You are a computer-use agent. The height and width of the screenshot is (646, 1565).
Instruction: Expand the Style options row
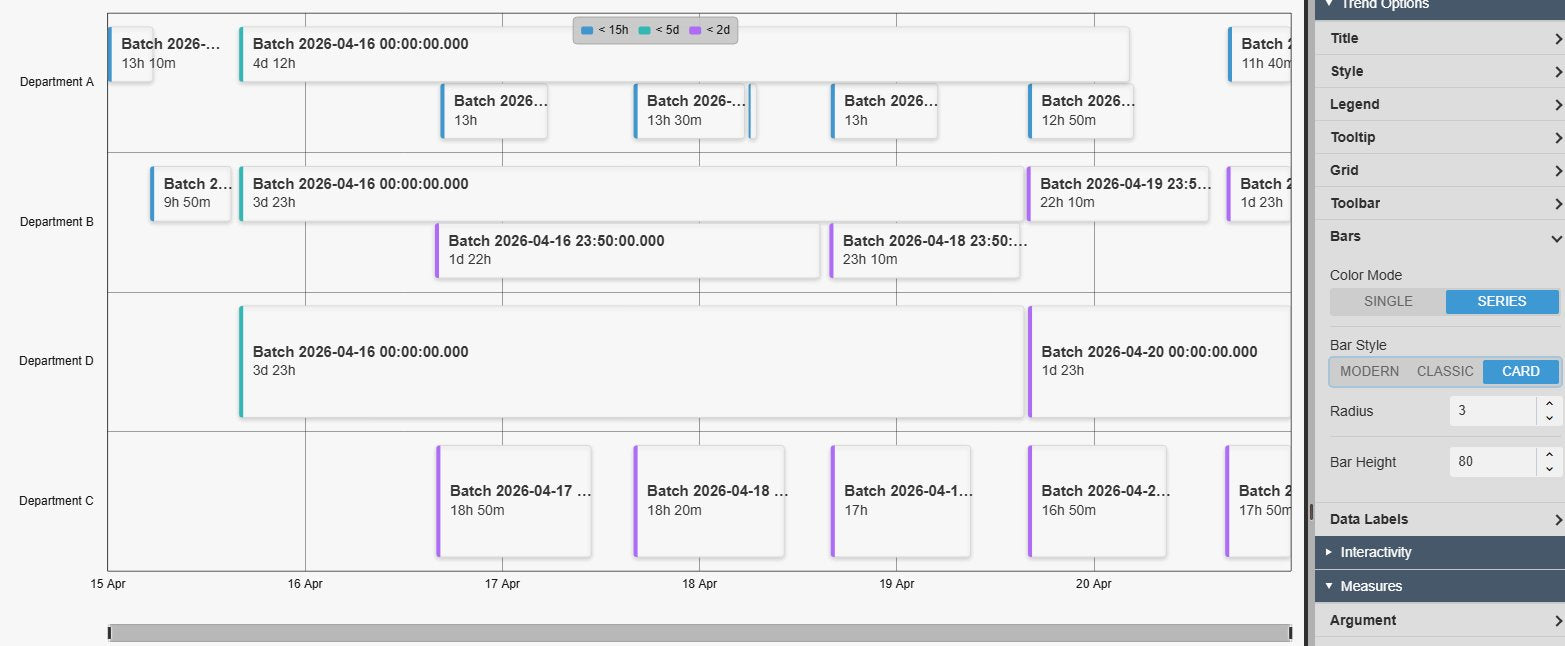[x=1440, y=71]
